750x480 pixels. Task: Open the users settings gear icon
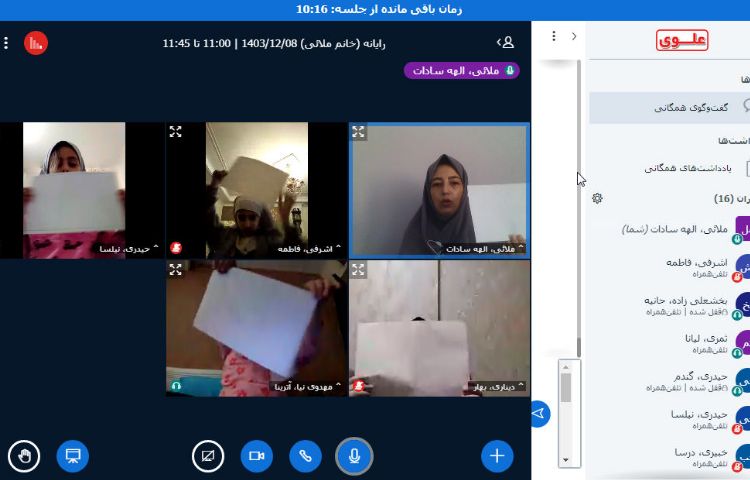coord(597,198)
